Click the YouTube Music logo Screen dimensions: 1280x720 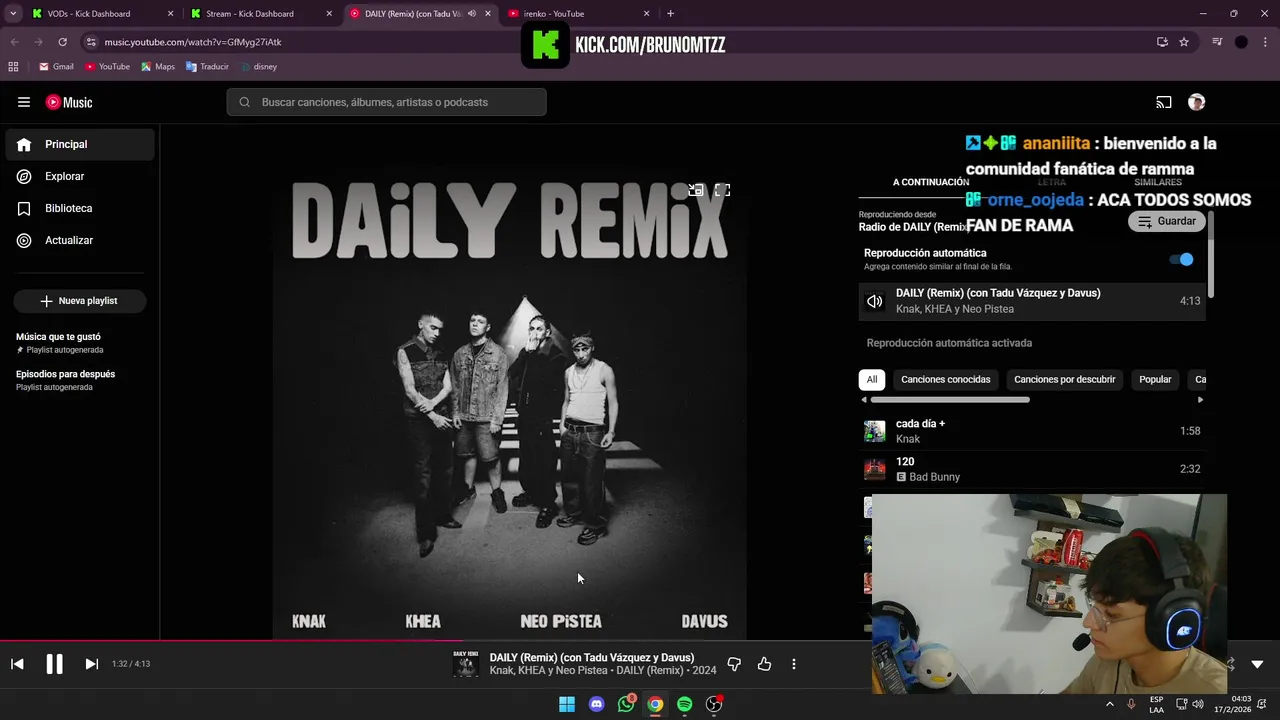(x=69, y=102)
